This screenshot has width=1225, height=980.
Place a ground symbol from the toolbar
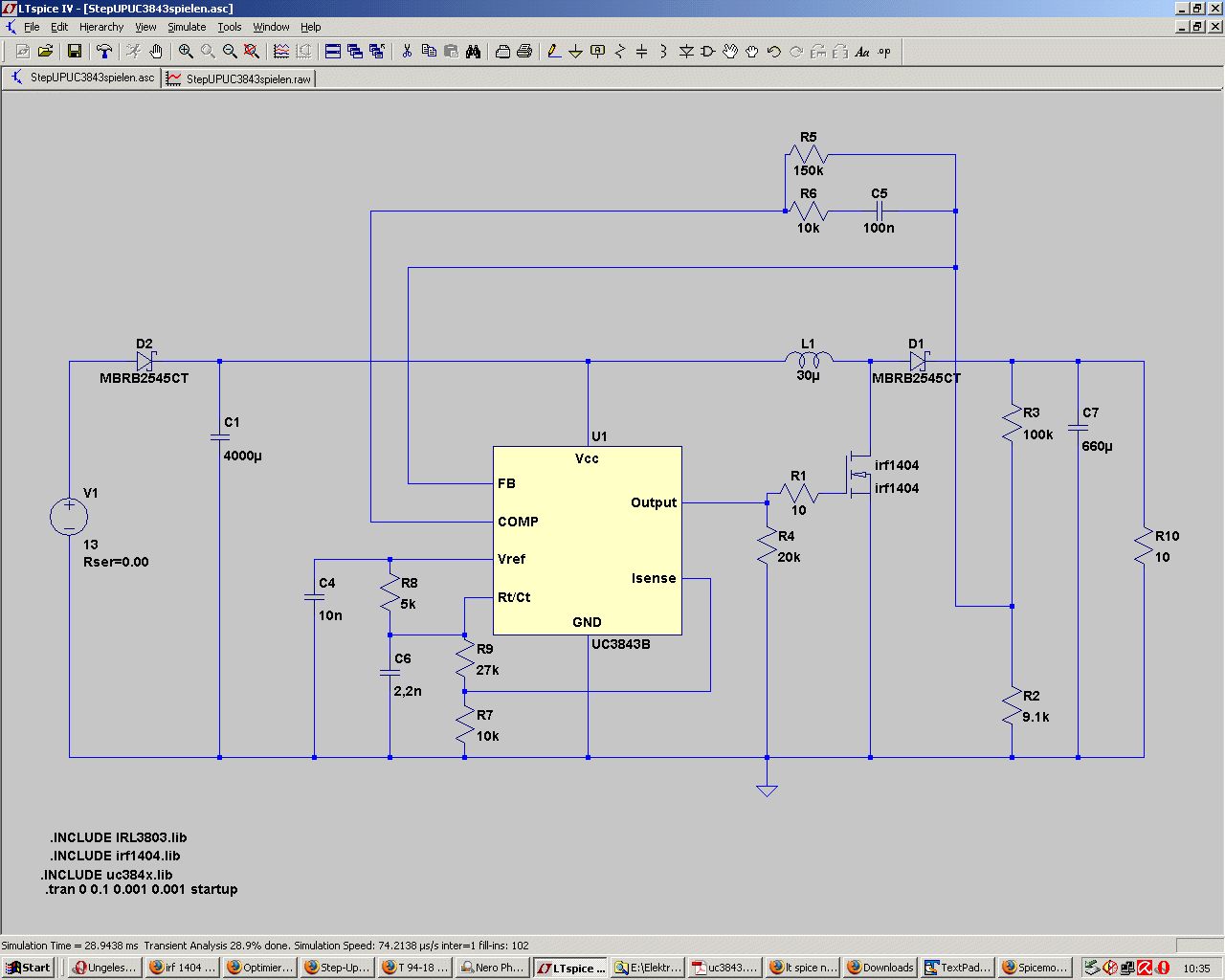(x=575, y=52)
